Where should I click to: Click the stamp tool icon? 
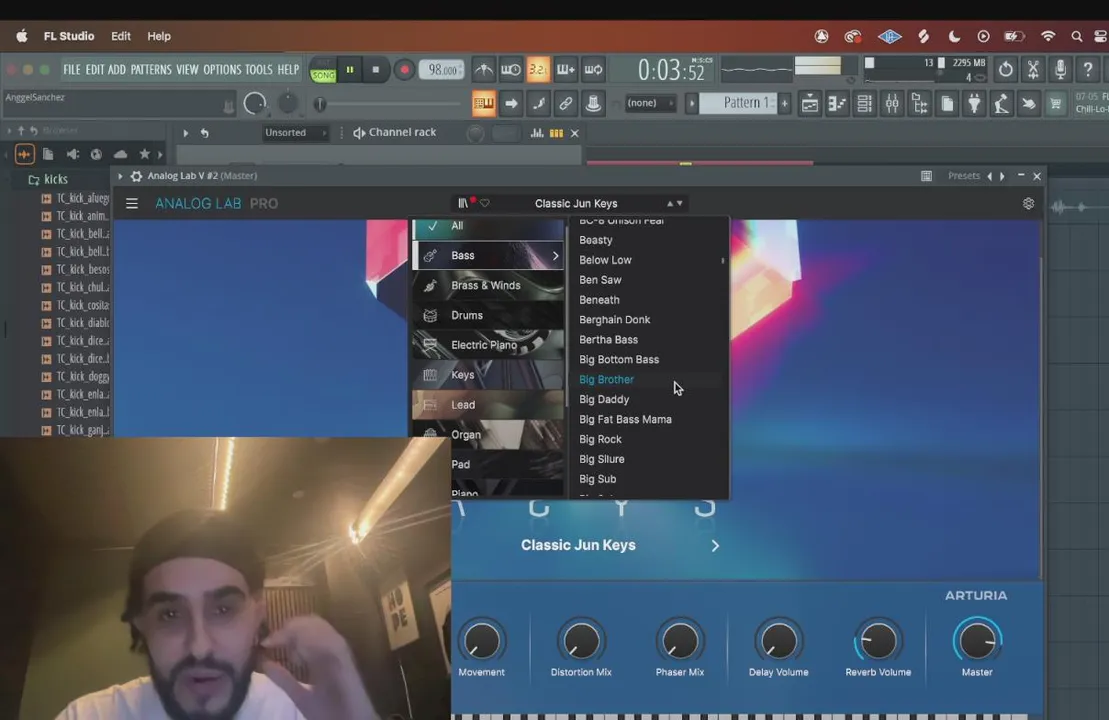tap(593, 103)
